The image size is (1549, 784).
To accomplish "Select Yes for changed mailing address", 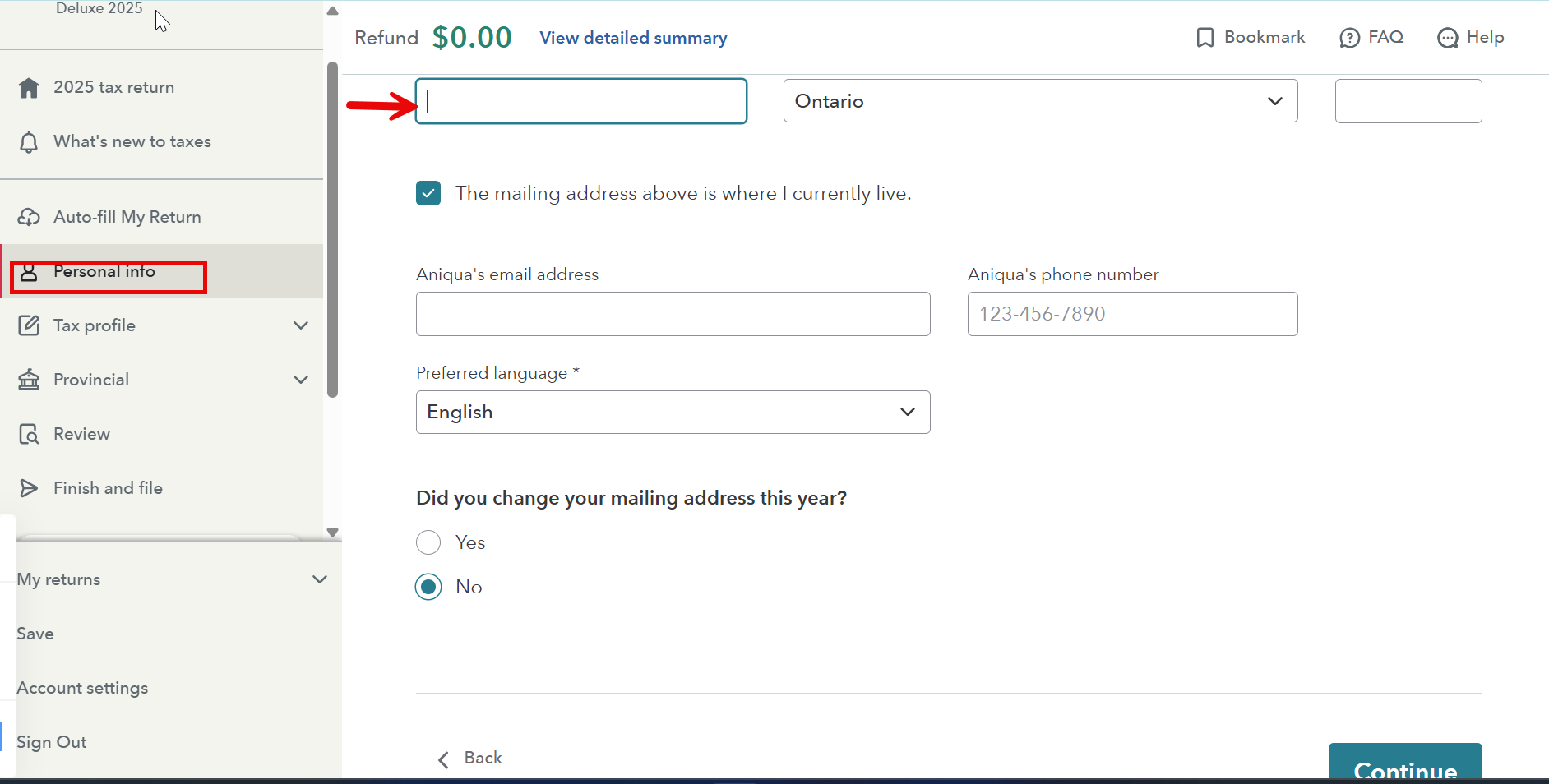I will (428, 542).
